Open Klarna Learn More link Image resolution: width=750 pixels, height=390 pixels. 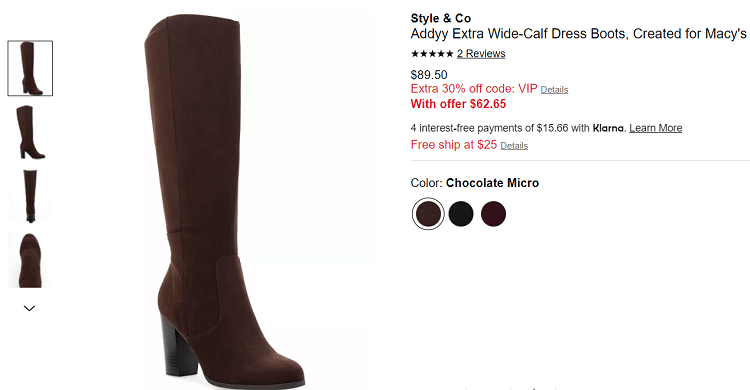click(x=655, y=128)
